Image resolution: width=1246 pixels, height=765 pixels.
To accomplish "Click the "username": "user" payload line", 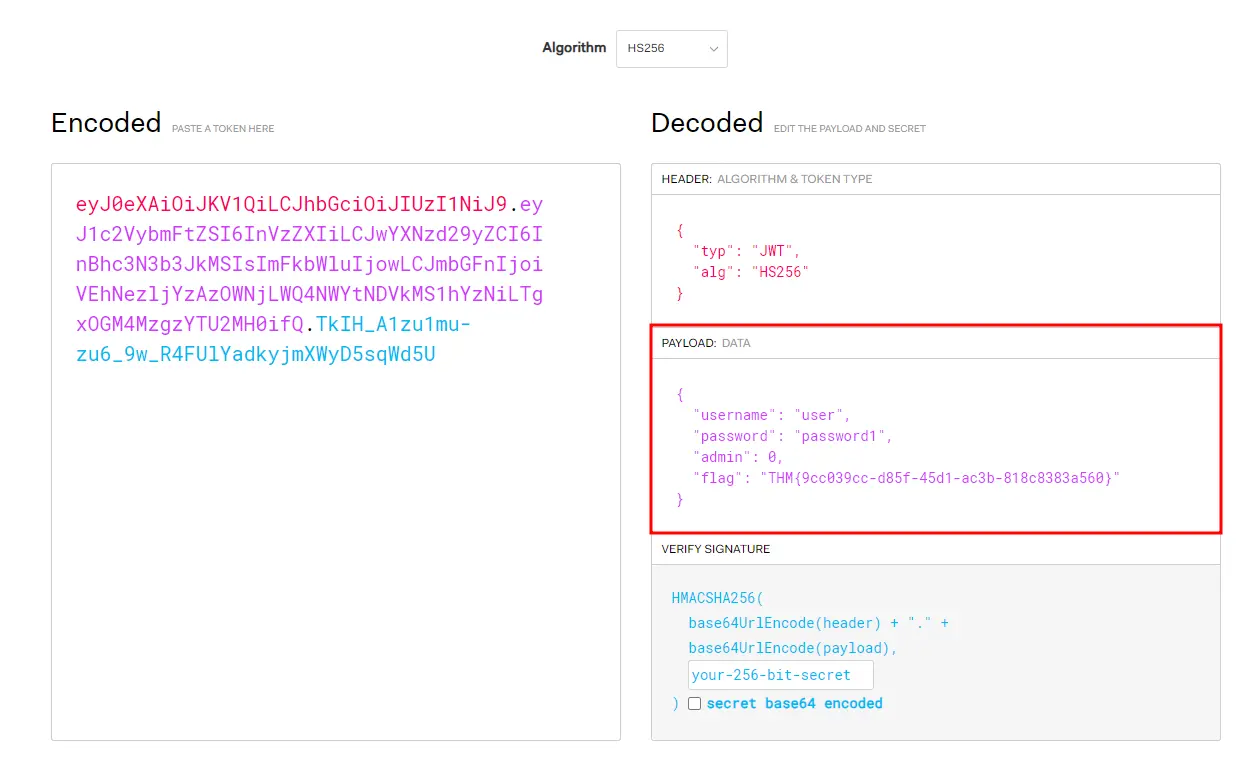I will click(x=771, y=415).
